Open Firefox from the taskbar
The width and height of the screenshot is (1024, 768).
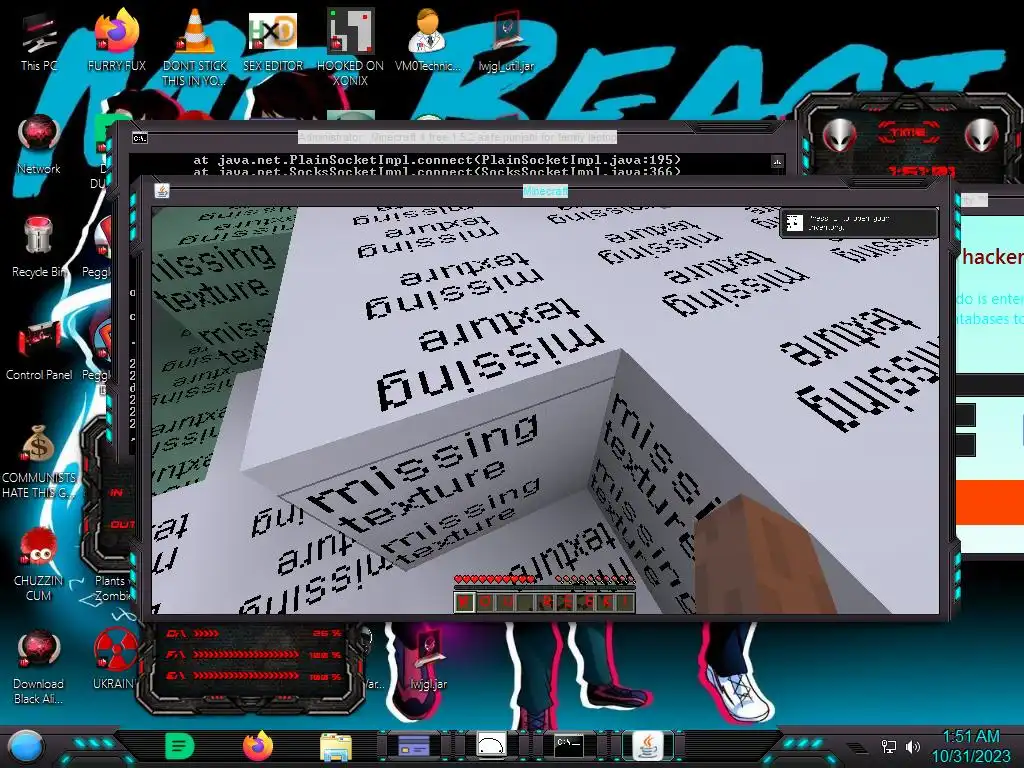(258, 746)
